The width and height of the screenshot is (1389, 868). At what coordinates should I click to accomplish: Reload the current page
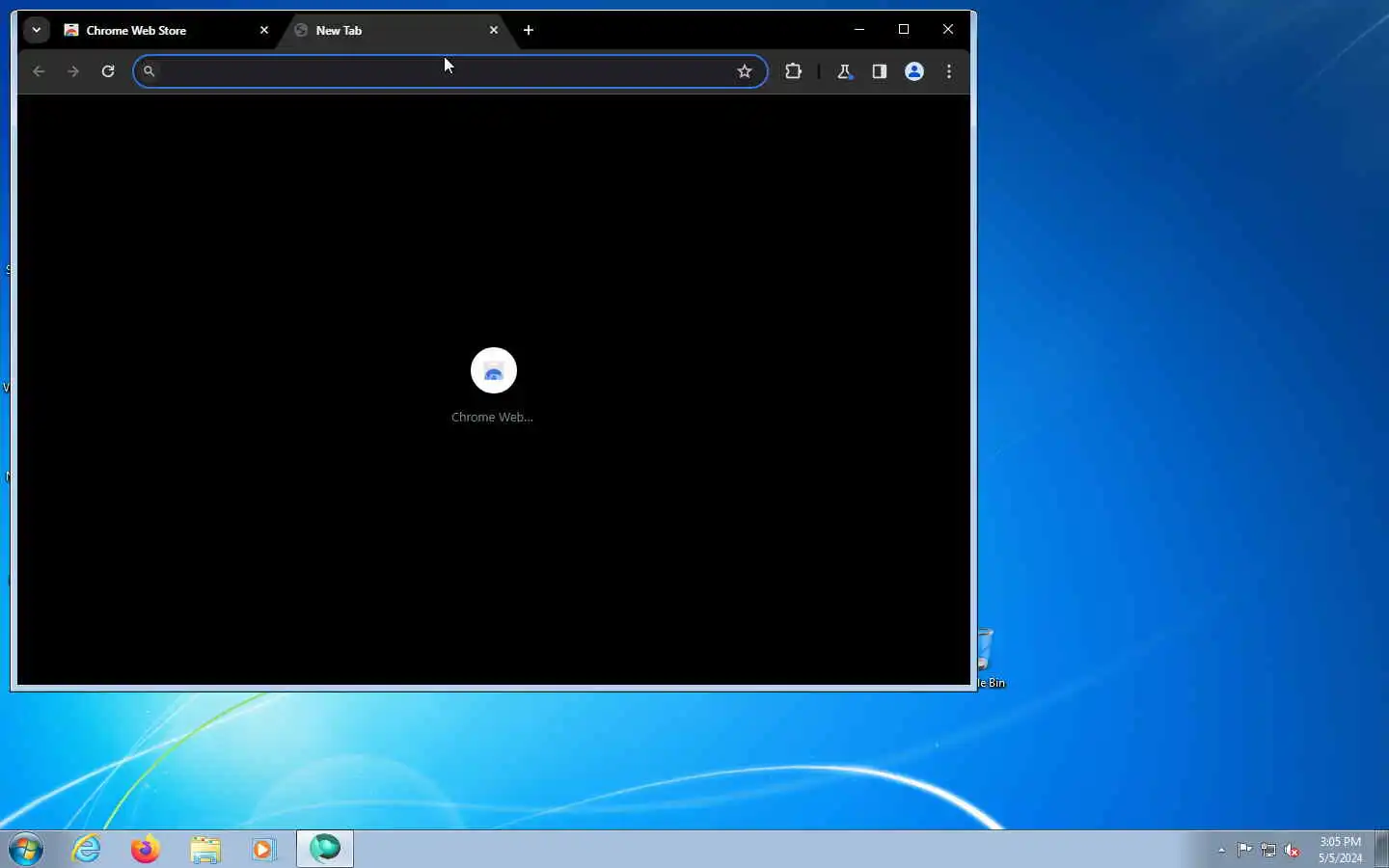tap(108, 71)
